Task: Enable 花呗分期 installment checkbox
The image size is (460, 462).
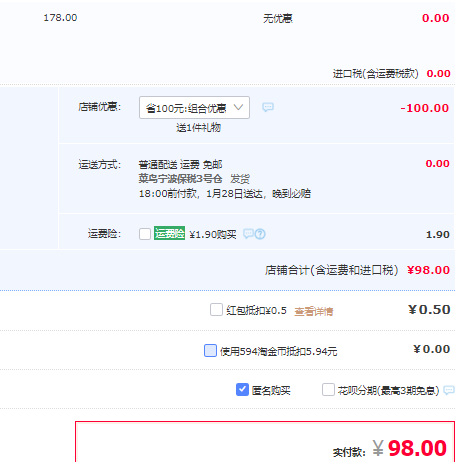Action: 328,389
